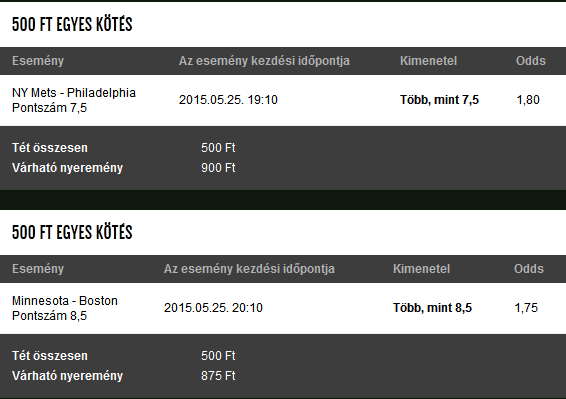566x399 pixels.
Task: Click 'Kimenetel' header in first bet slip
Action: click(x=428, y=61)
